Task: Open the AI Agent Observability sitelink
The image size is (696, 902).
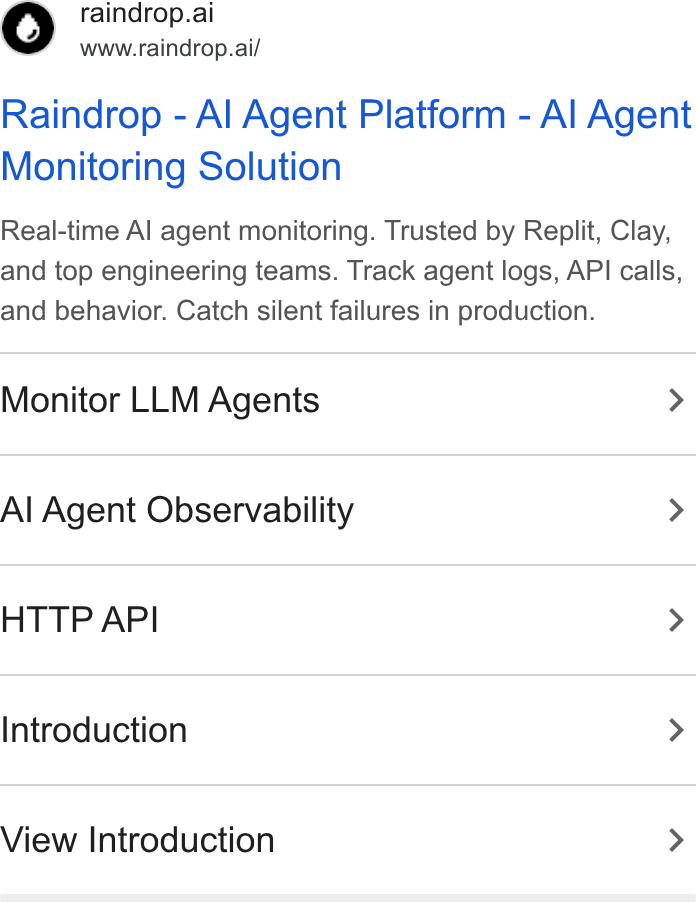Action: pyautogui.click(x=348, y=510)
